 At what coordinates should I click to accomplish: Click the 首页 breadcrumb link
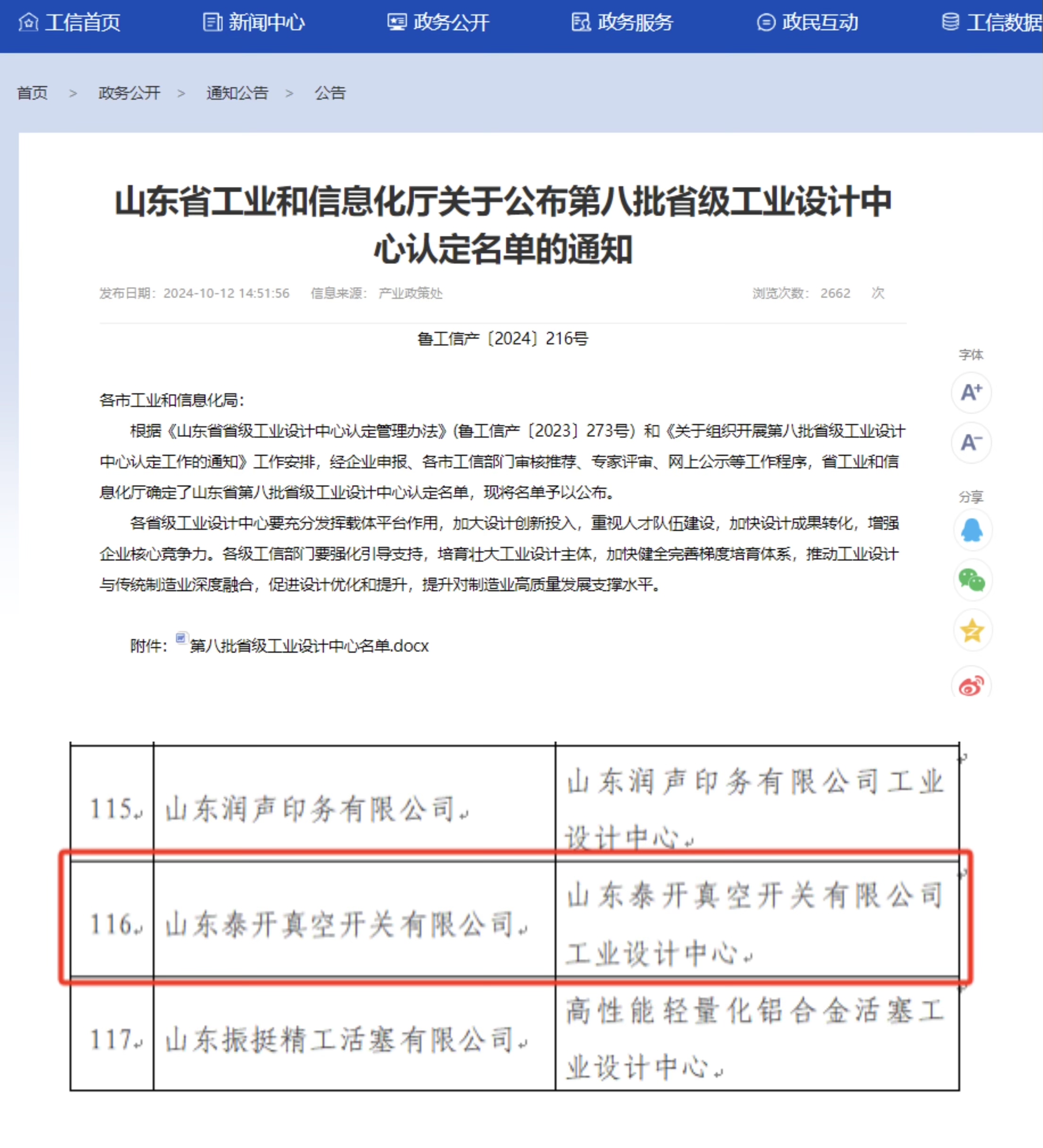tap(33, 93)
